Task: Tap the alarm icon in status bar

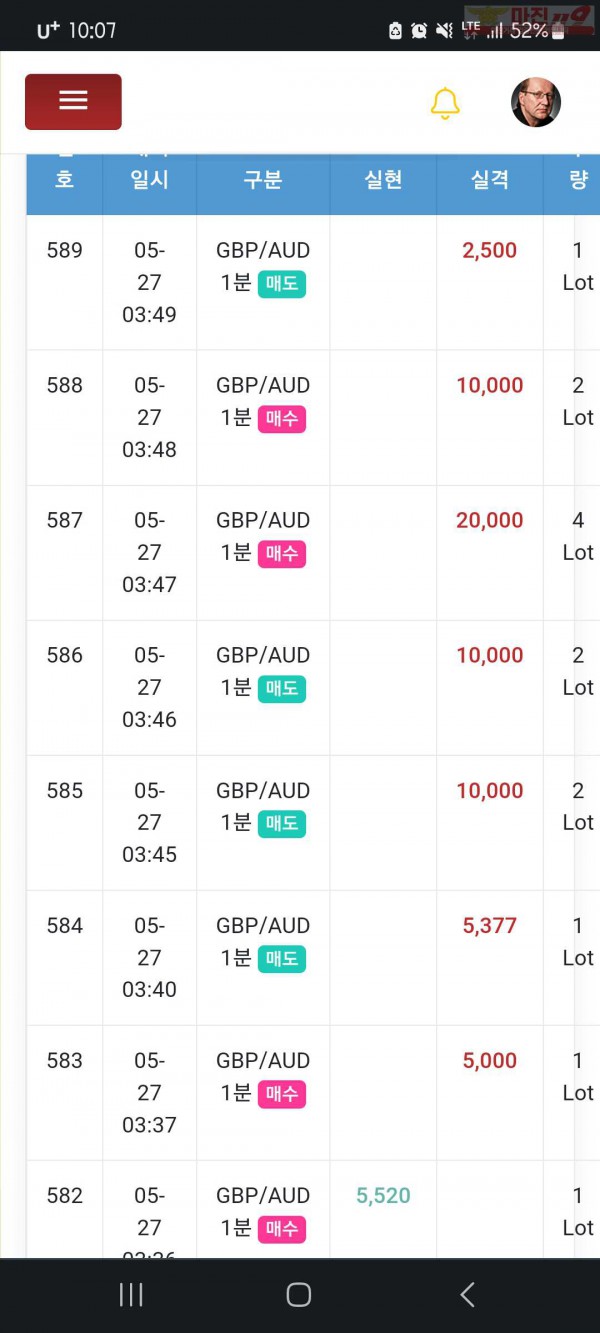Action: [x=419, y=31]
